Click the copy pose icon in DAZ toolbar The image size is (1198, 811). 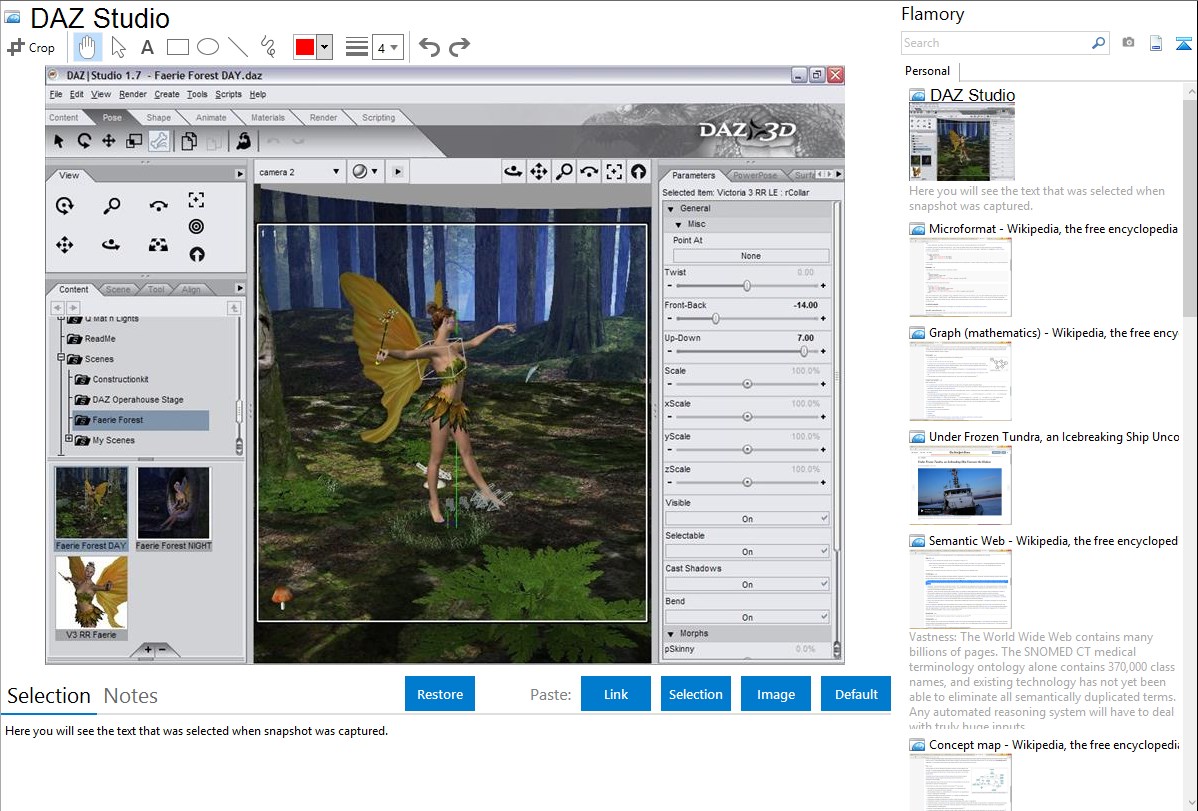(x=189, y=141)
